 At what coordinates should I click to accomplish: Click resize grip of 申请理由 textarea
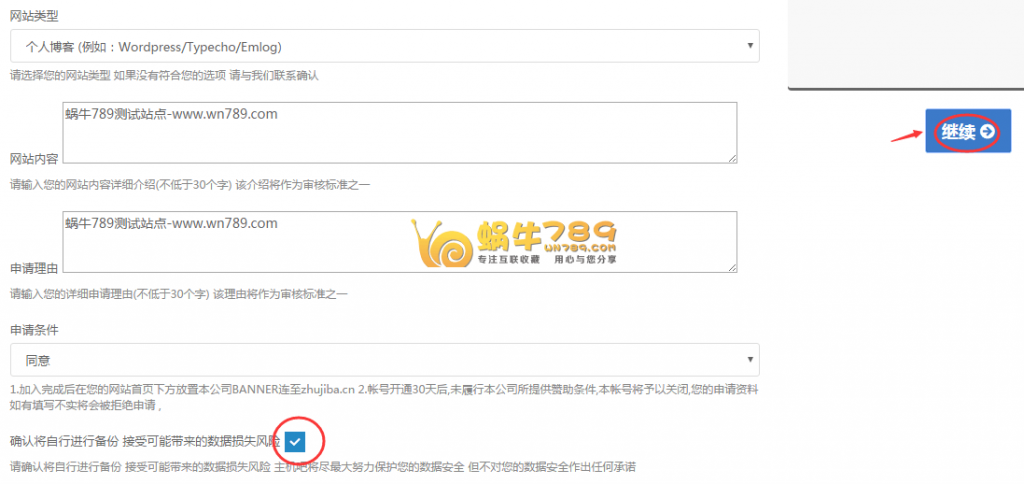coord(732,267)
